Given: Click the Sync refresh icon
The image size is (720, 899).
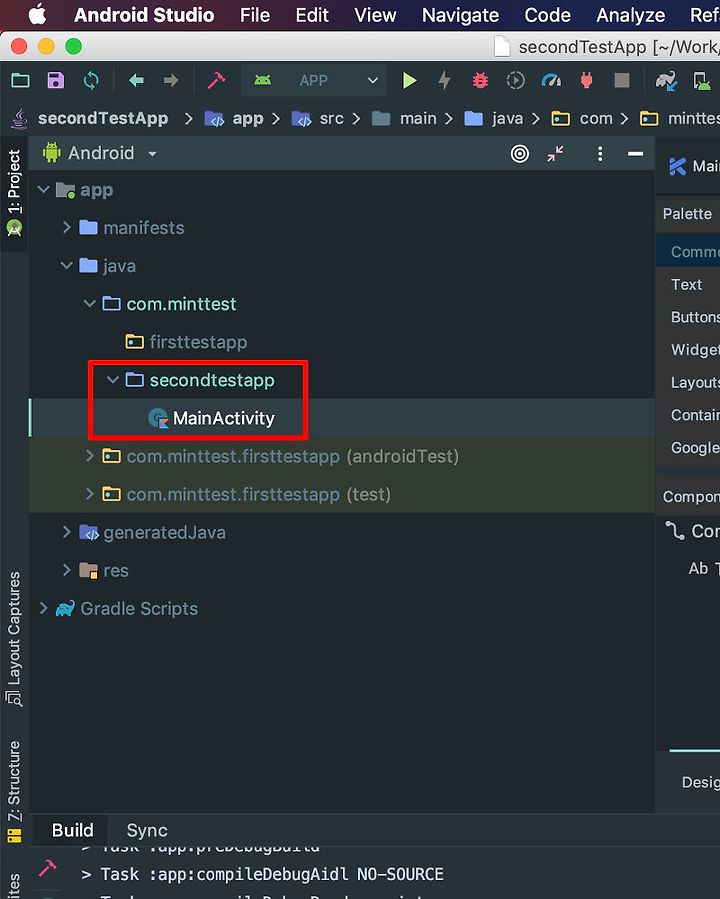Looking at the screenshot, I should pyautogui.click(x=91, y=80).
